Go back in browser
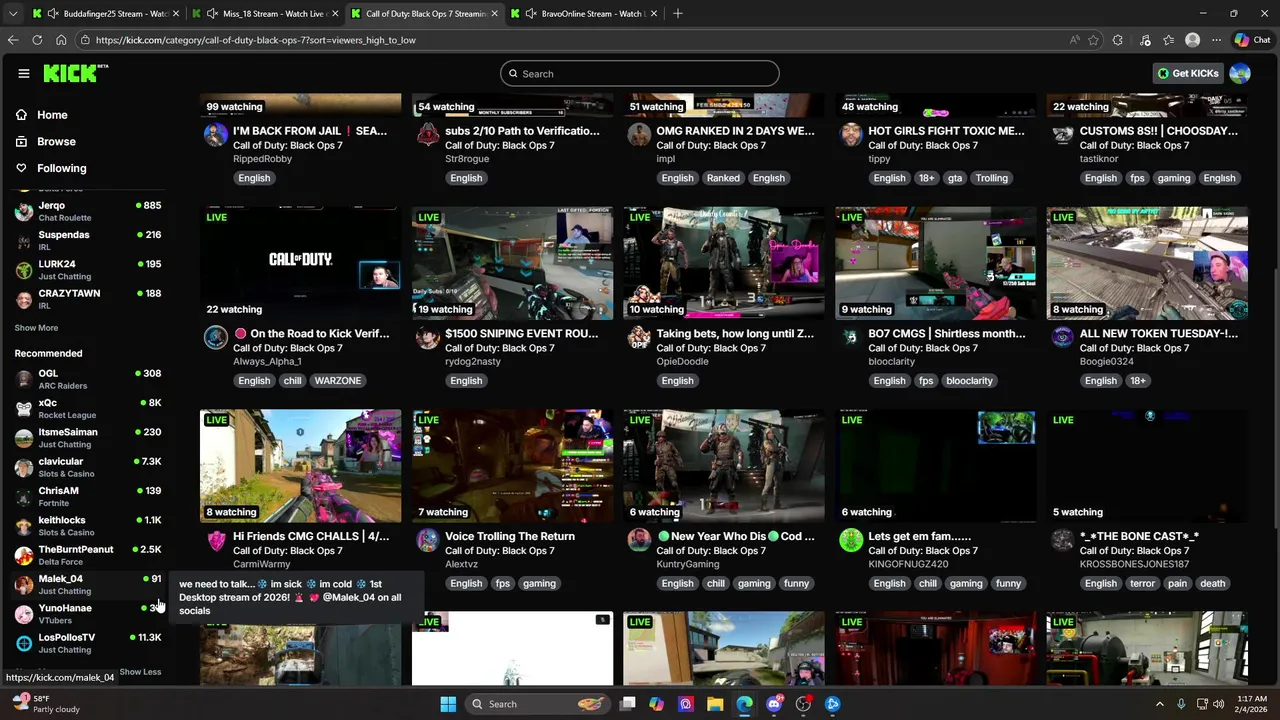 click(x=12, y=40)
